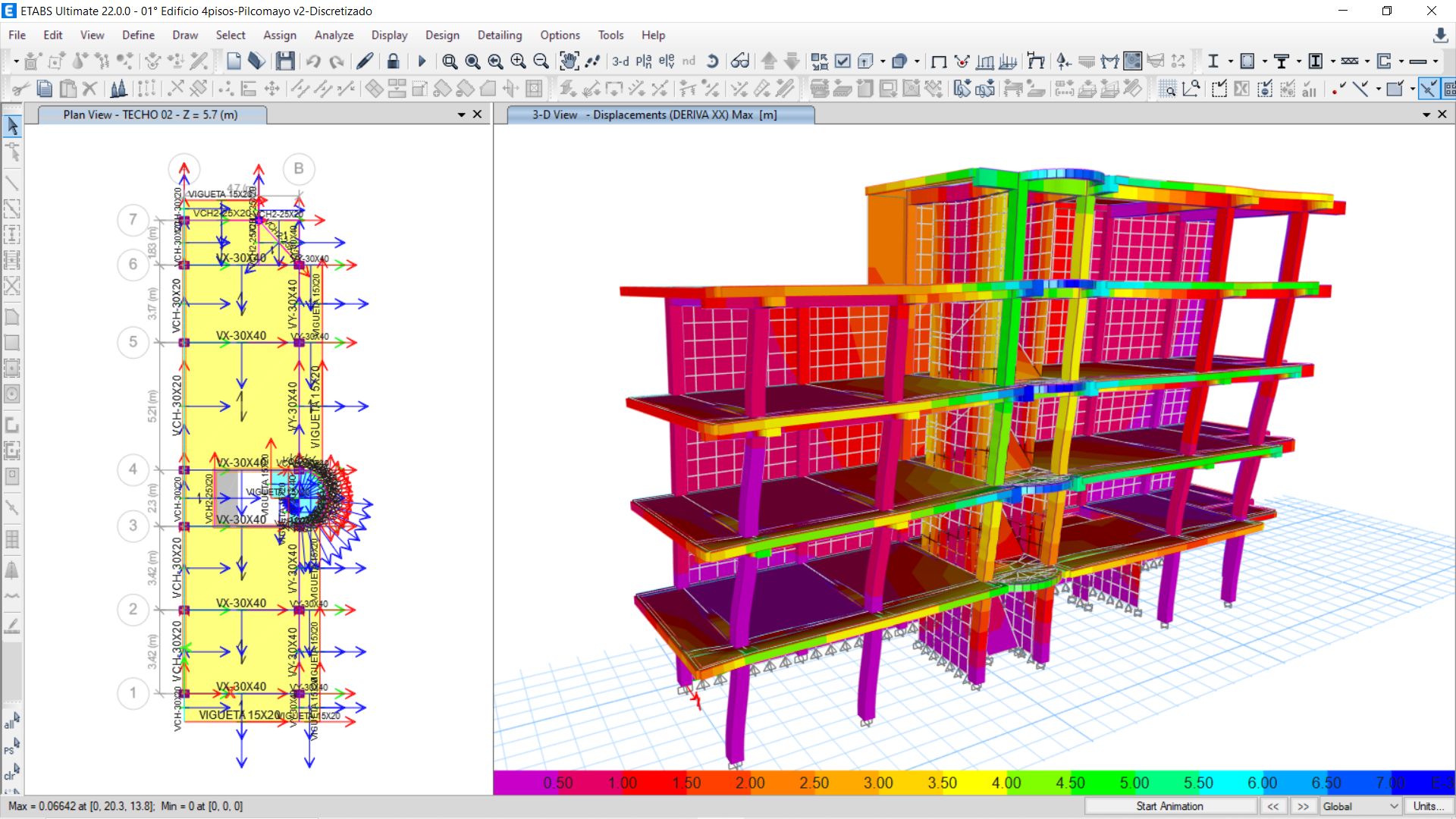Image resolution: width=1456 pixels, height=819 pixels.
Task: Open the 3-D View window dropdown arrow
Action: coord(1426,115)
